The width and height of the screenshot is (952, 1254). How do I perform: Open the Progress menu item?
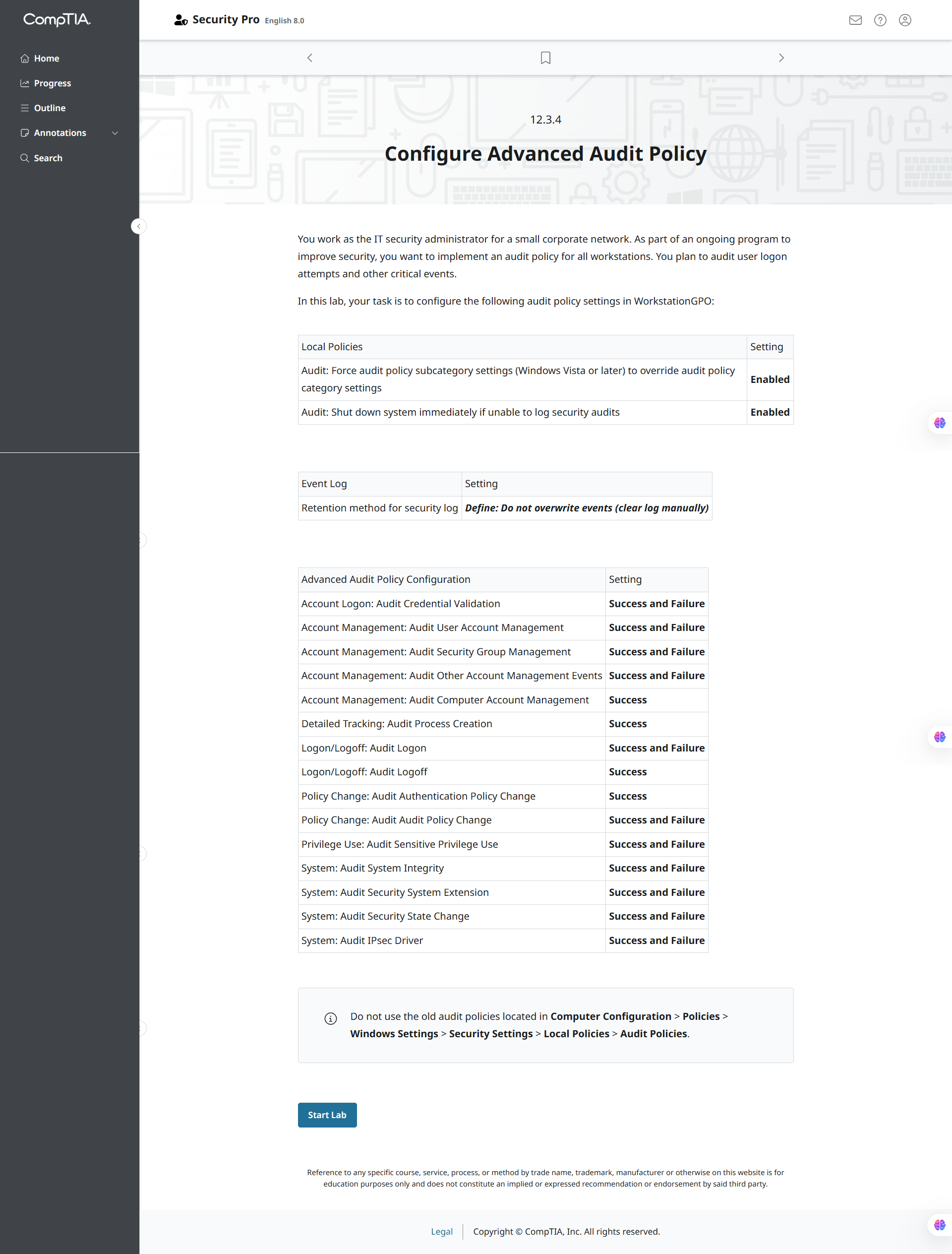pos(52,83)
